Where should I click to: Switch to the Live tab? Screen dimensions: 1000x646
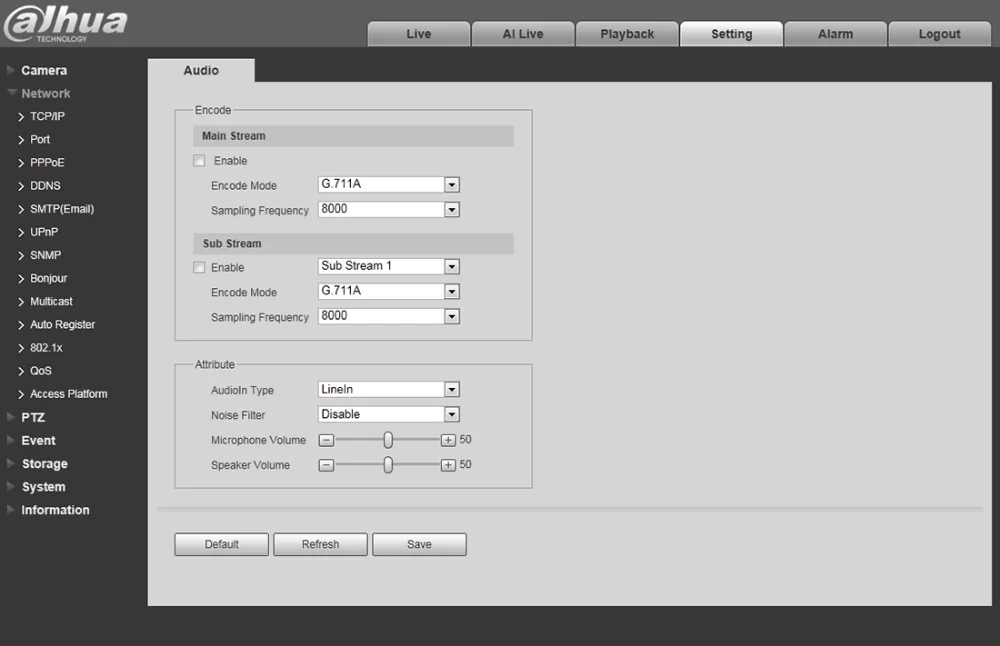click(419, 34)
